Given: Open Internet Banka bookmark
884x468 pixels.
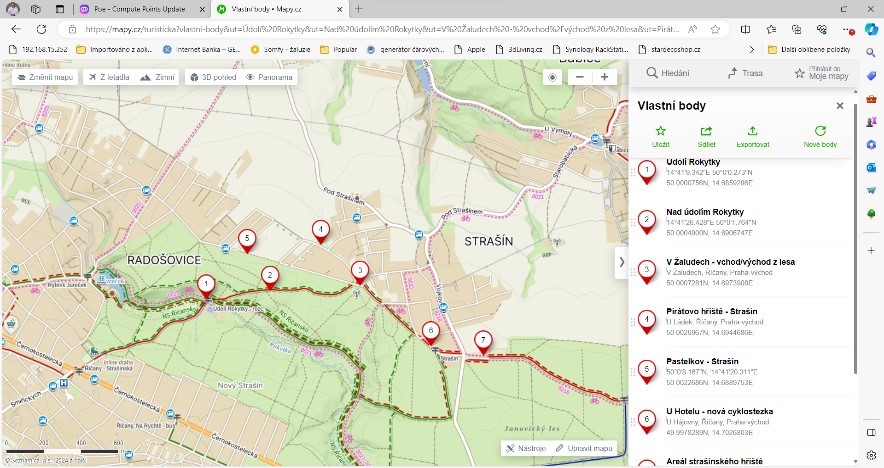Looking at the screenshot, I should point(202,50).
